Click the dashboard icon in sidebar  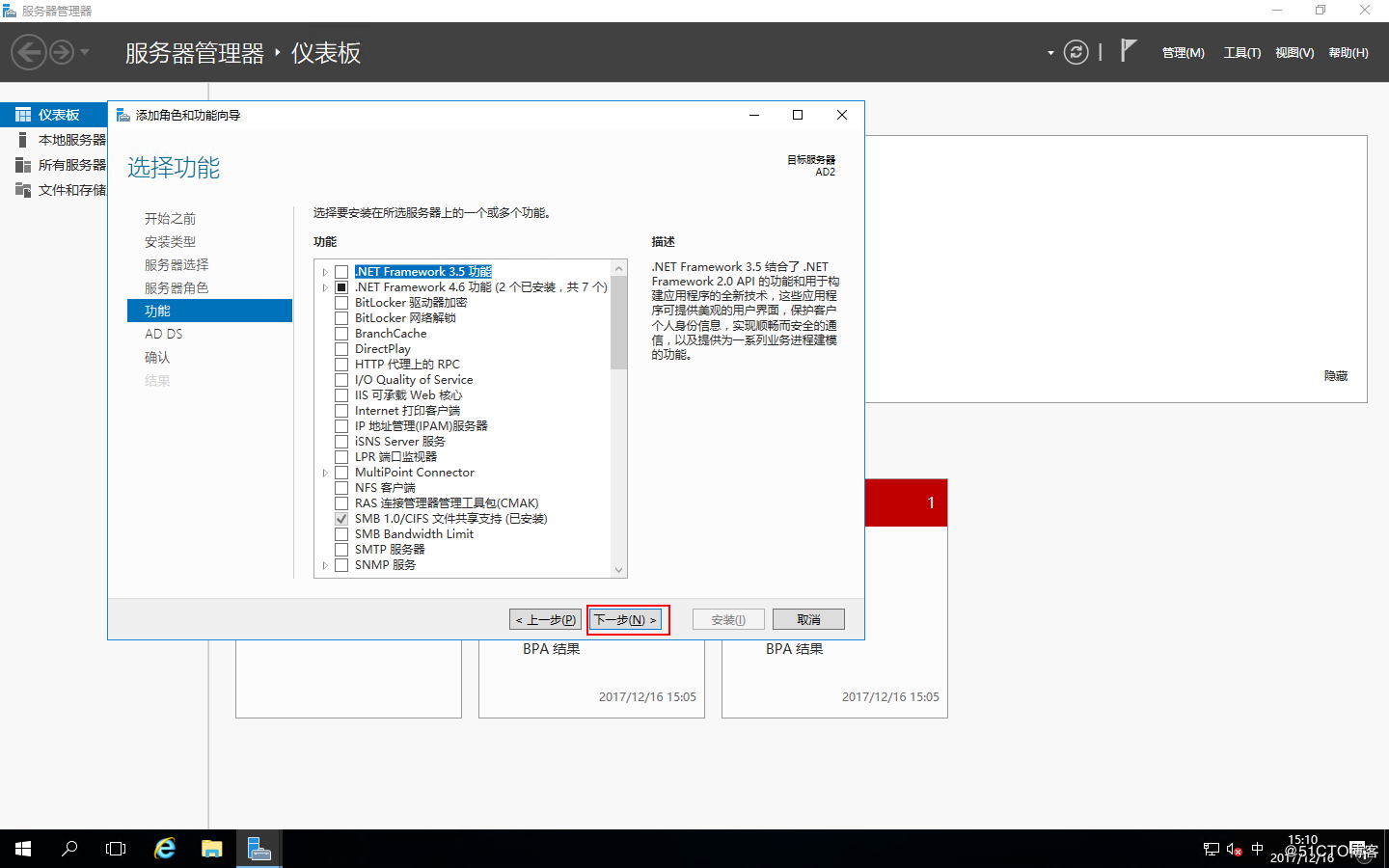coord(23,115)
